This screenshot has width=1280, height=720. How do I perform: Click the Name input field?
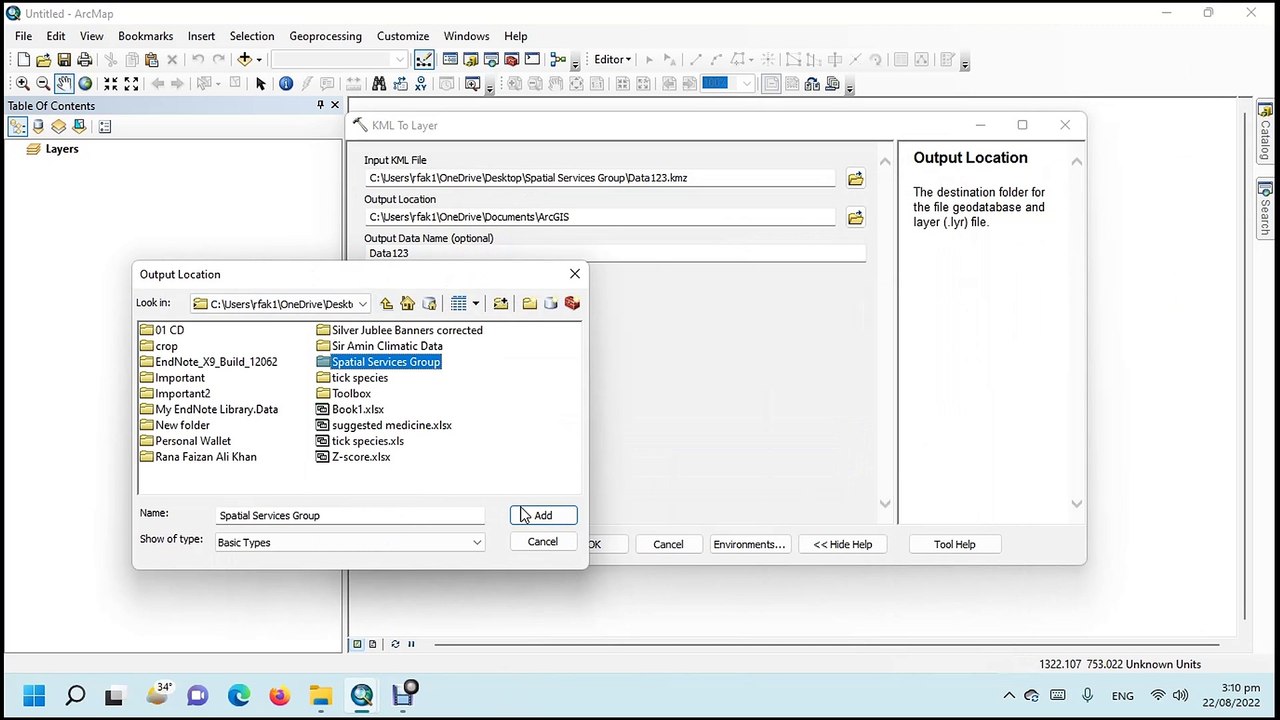[350, 515]
